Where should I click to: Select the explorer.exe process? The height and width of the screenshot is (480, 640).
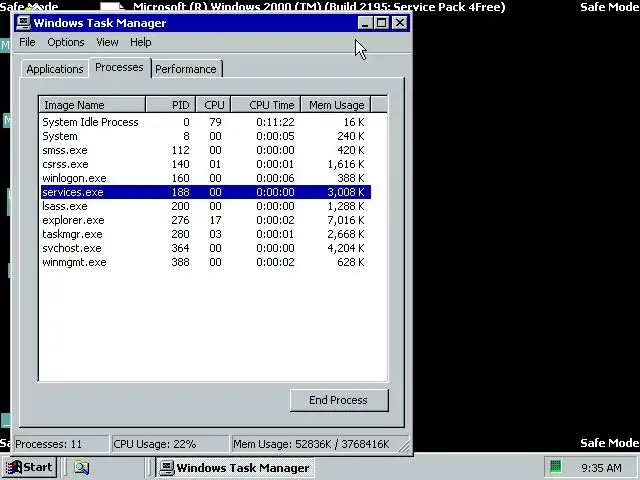(x=206, y=220)
